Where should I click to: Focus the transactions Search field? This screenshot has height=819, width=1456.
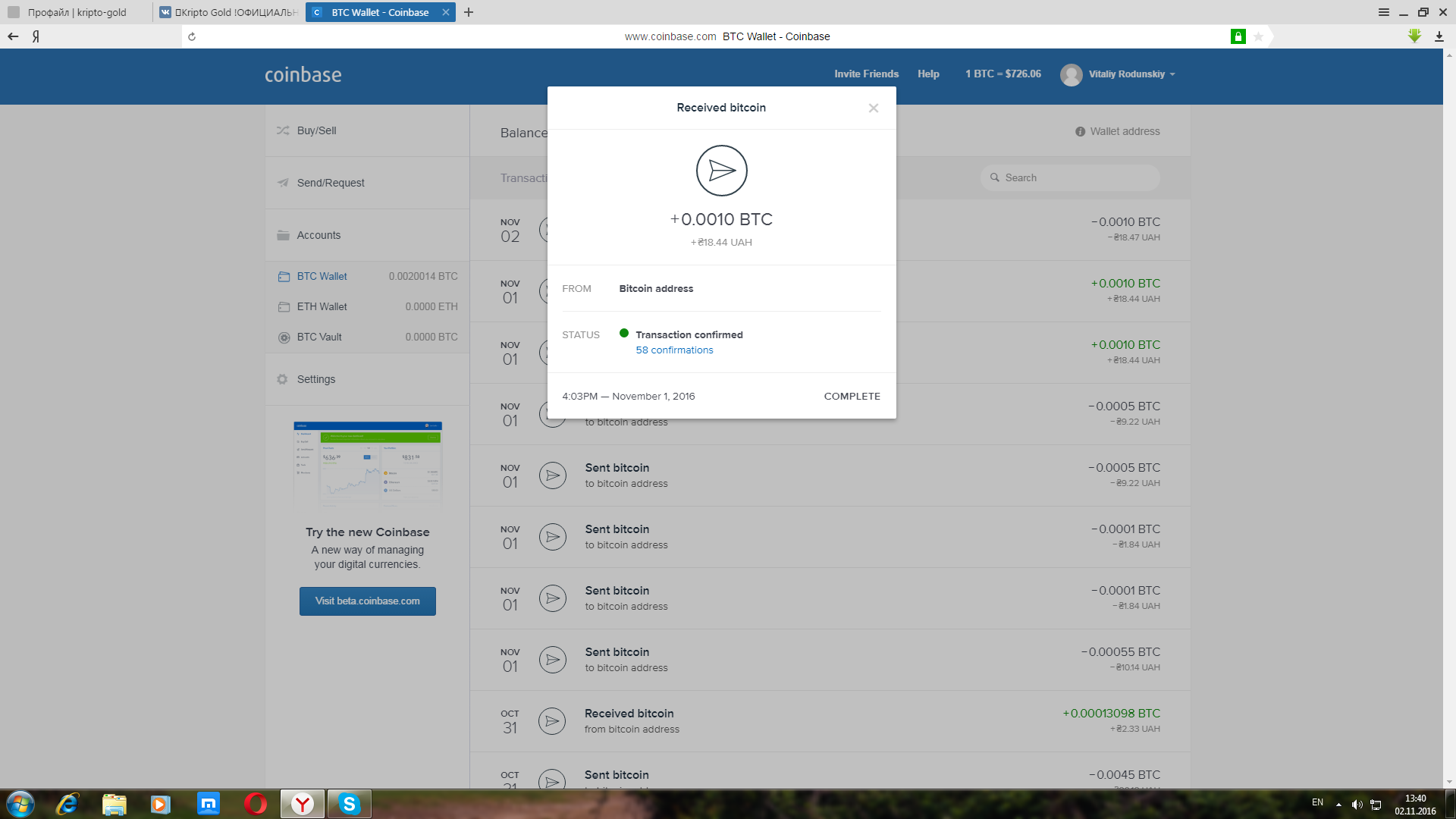coord(1069,177)
